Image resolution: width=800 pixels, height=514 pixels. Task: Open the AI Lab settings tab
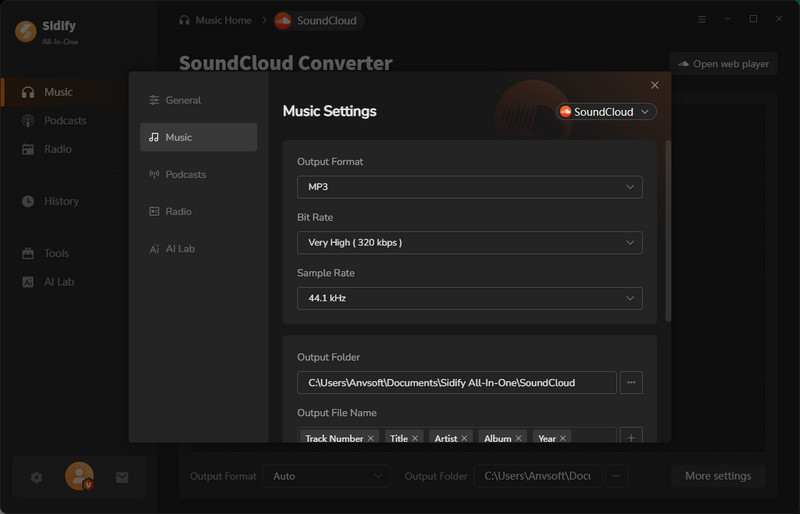pos(198,248)
